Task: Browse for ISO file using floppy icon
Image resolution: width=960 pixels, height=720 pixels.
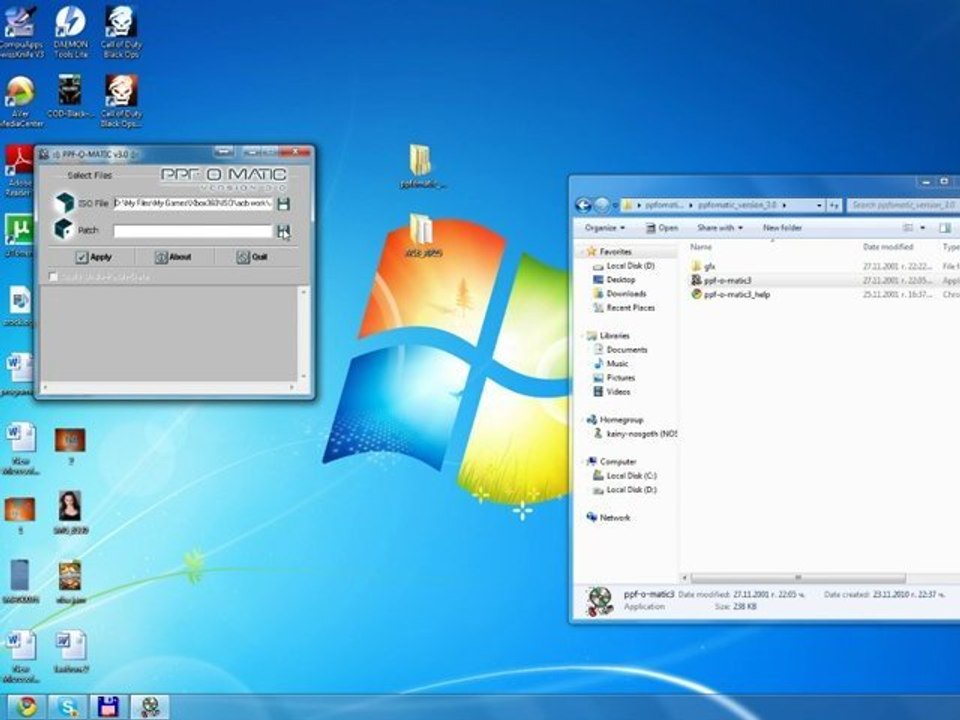Action: (x=283, y=204)
